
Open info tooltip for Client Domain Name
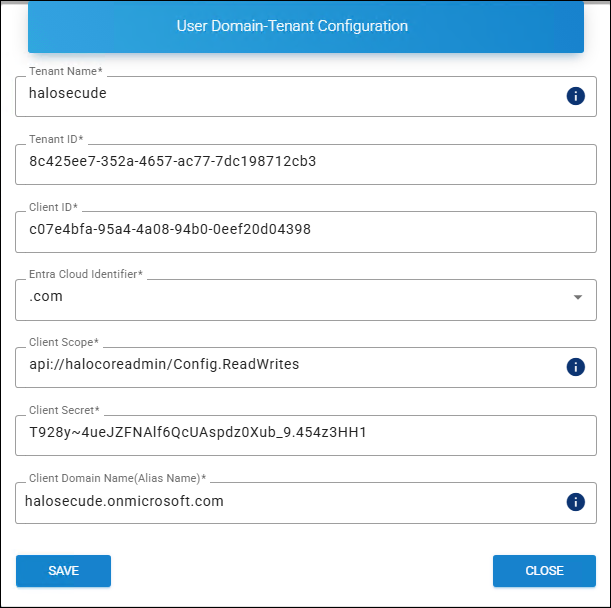point(575,502)
